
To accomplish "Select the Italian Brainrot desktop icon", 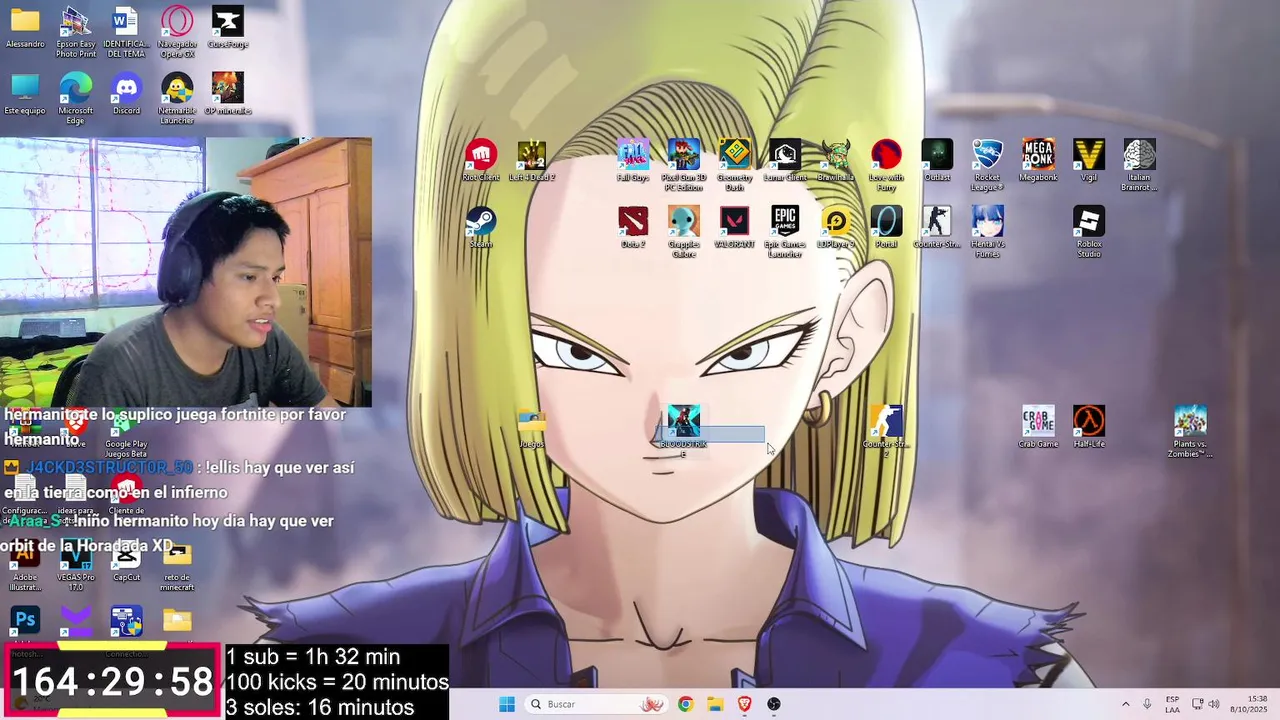I will pyautogui.click(x=1139, y=165).
